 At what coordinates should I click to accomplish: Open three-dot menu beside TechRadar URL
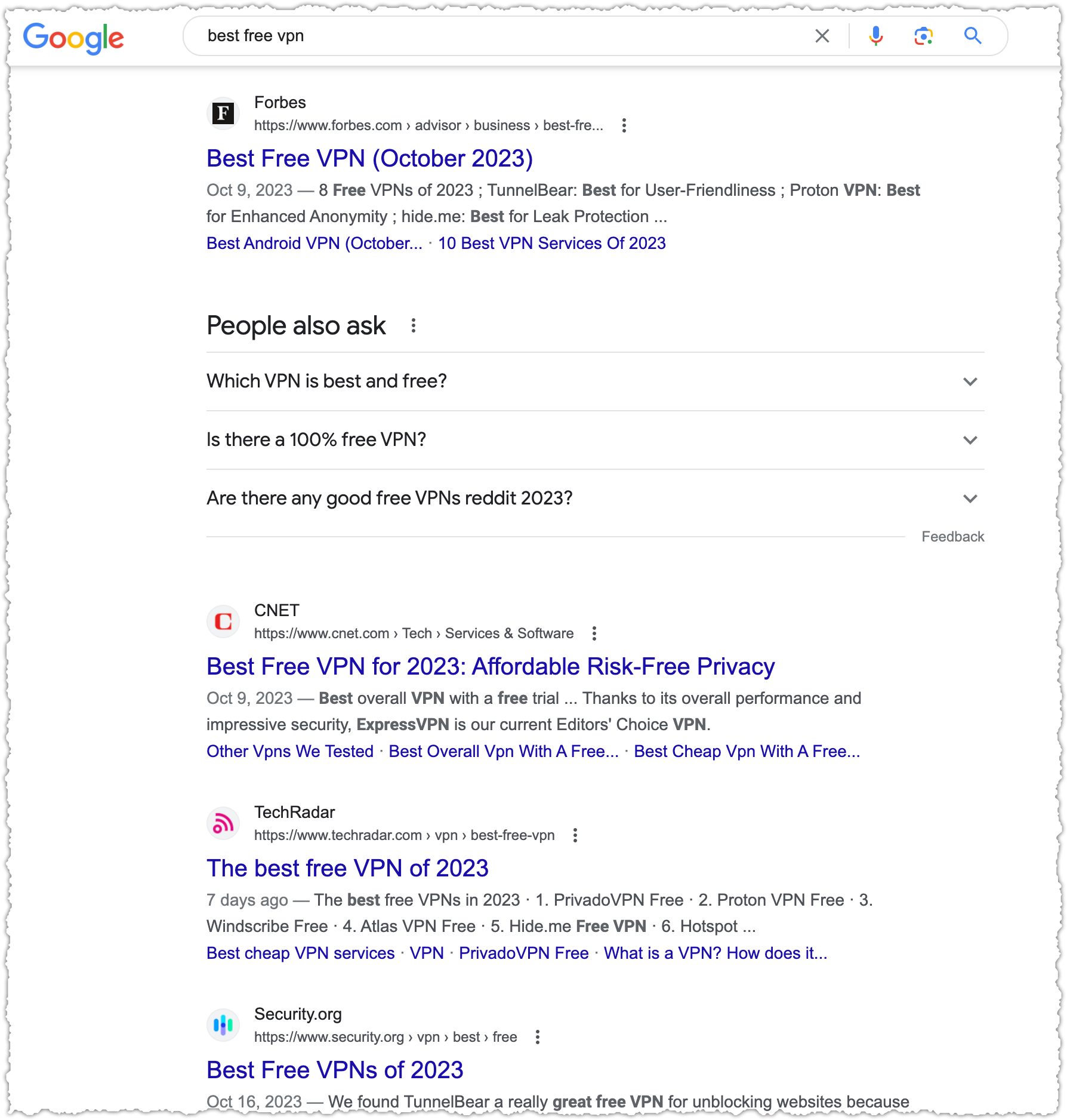pos(575,835)
